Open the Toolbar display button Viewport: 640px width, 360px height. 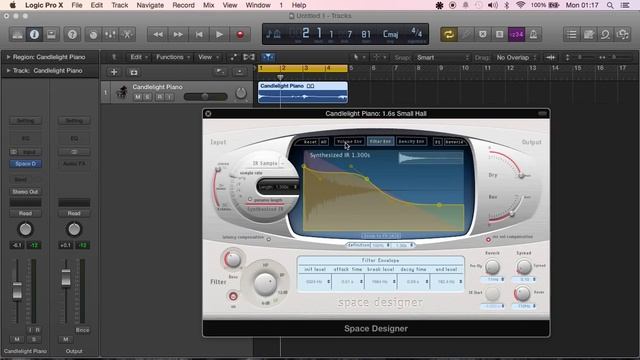pyautogui.click(x=51, y=35)
